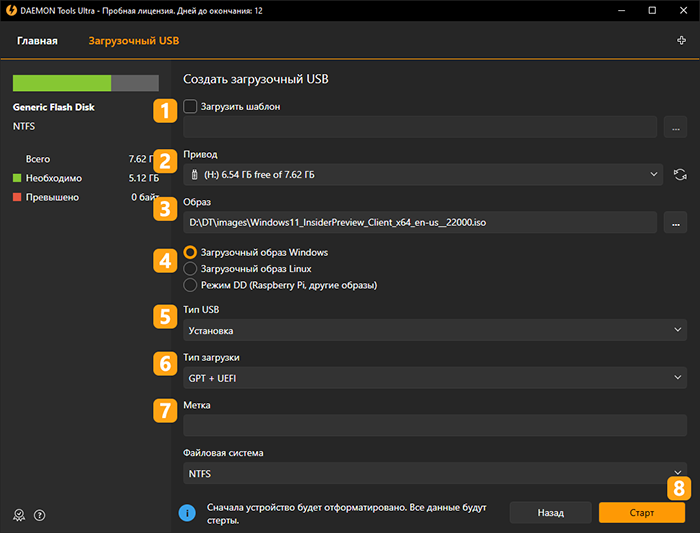
Task: Click the add-tab plus icon at top right
Action: coord(681,41)
